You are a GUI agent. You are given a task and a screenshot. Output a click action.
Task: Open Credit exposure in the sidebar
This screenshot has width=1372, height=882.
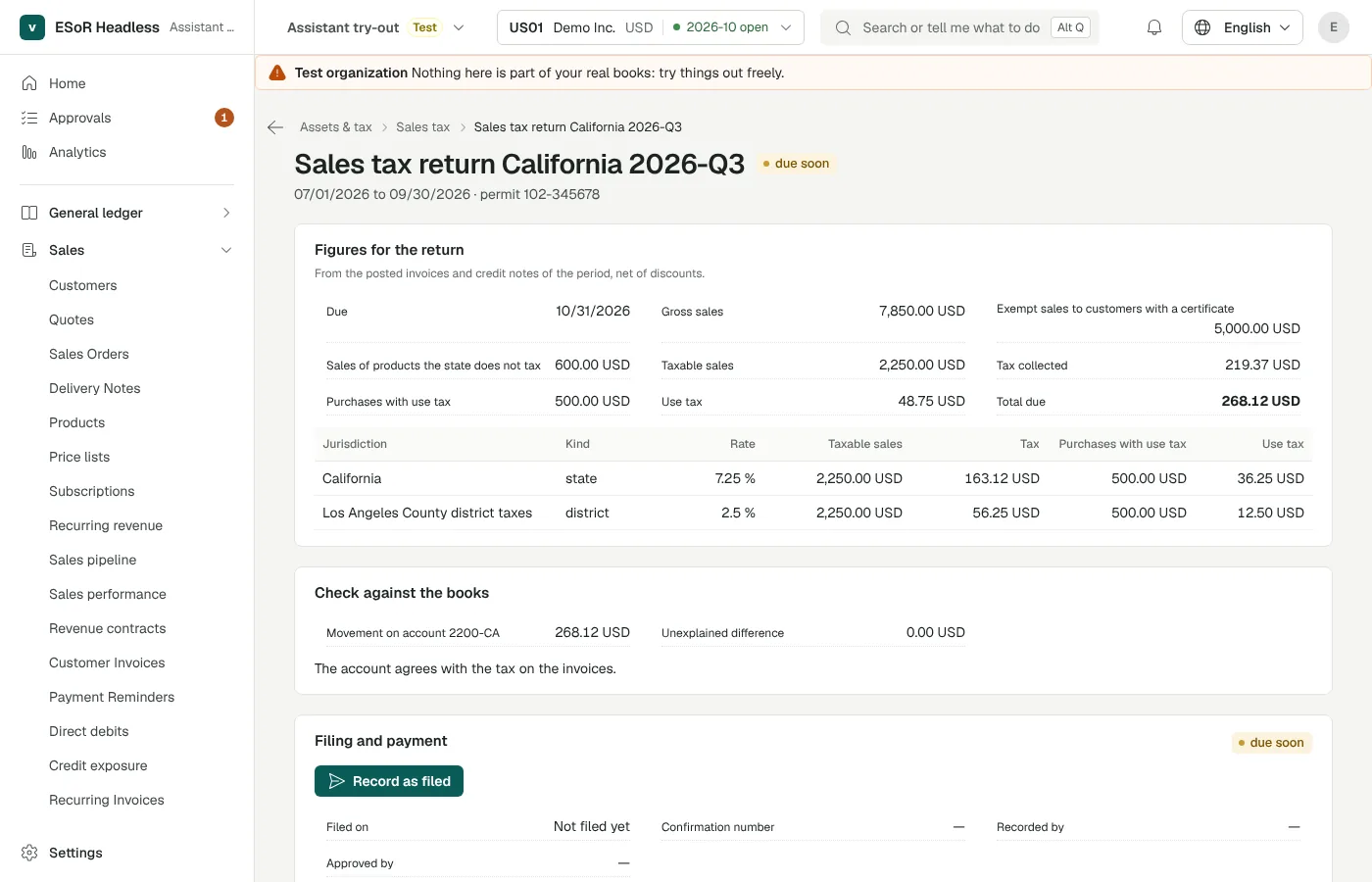(98, 765)
